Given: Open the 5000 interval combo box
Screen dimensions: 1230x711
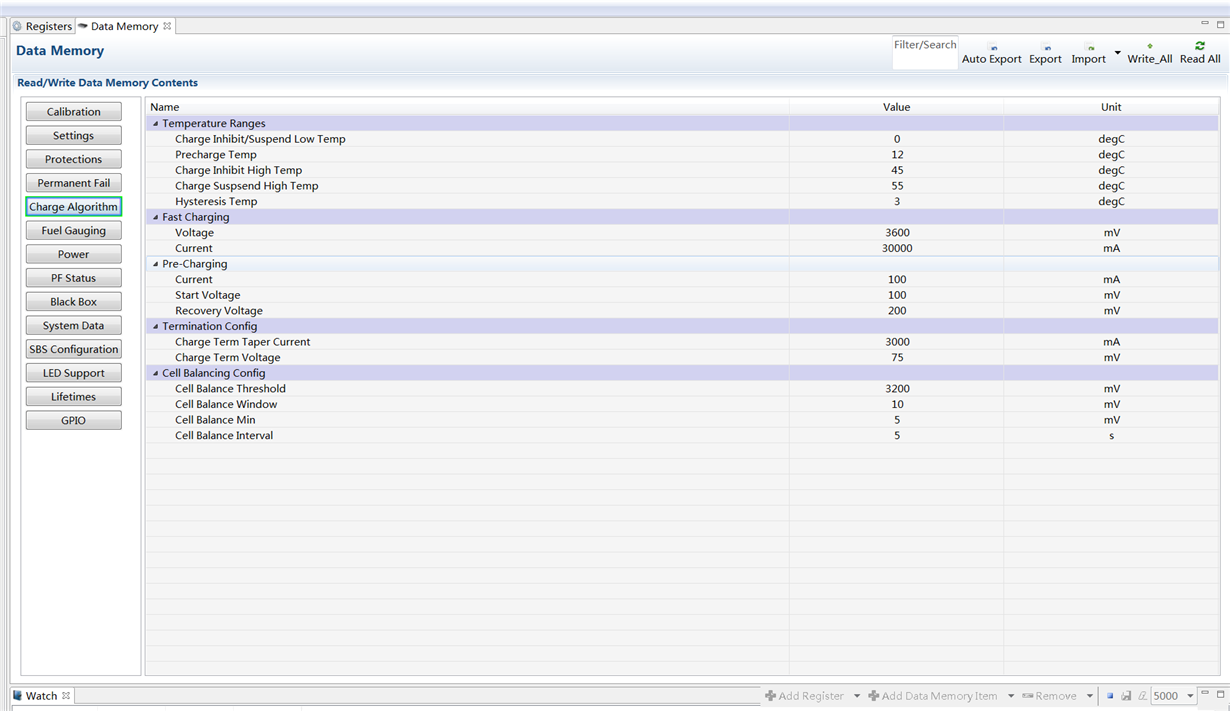Looking at the screenshot, I should [x=1174, y=696].
